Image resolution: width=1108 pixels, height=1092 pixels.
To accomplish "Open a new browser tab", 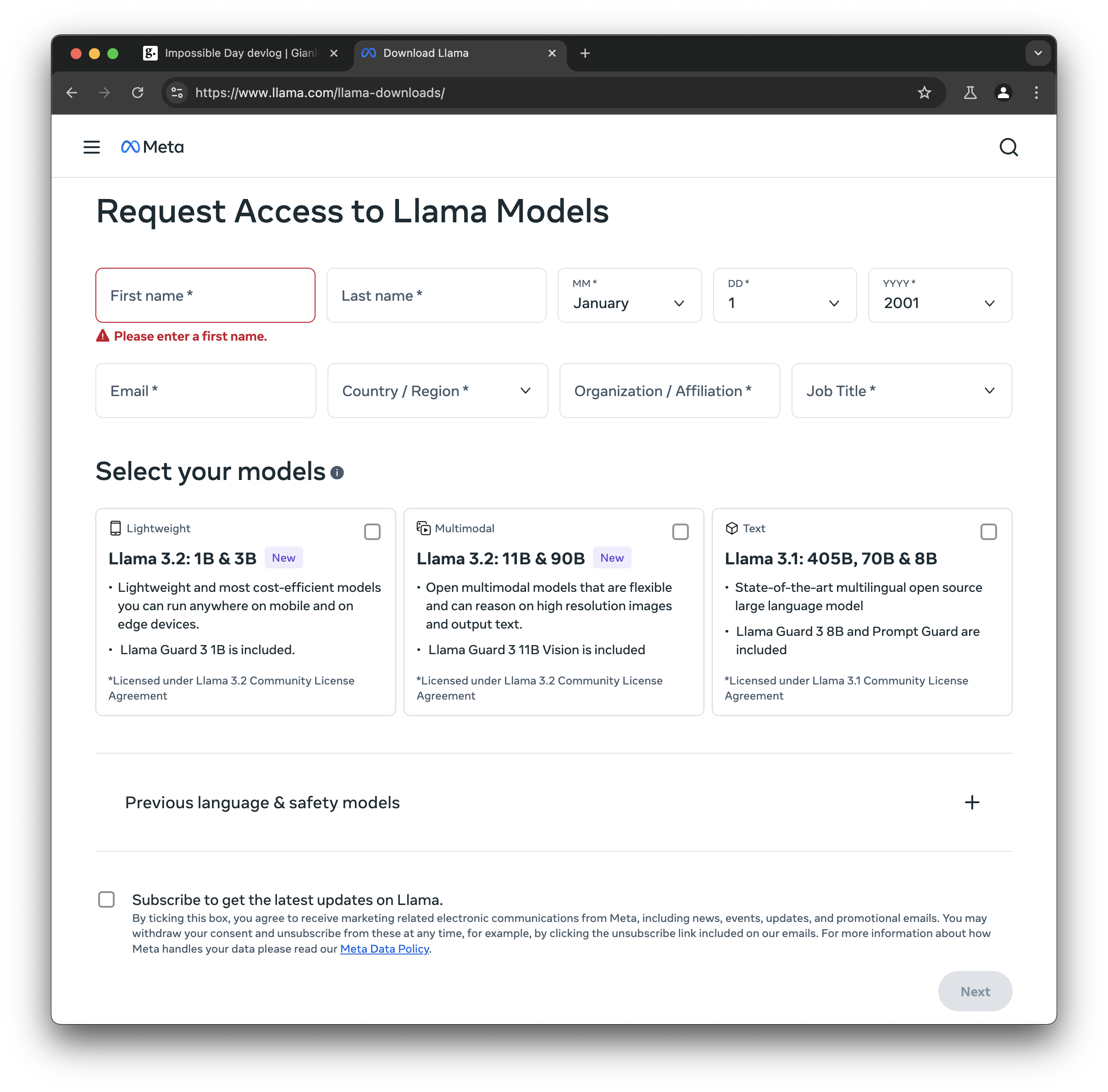I will (585, 53).
